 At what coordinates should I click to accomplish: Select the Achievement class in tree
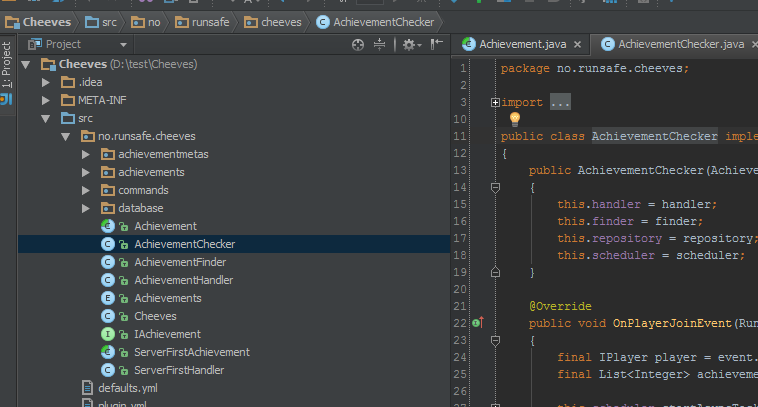point(165,226)
